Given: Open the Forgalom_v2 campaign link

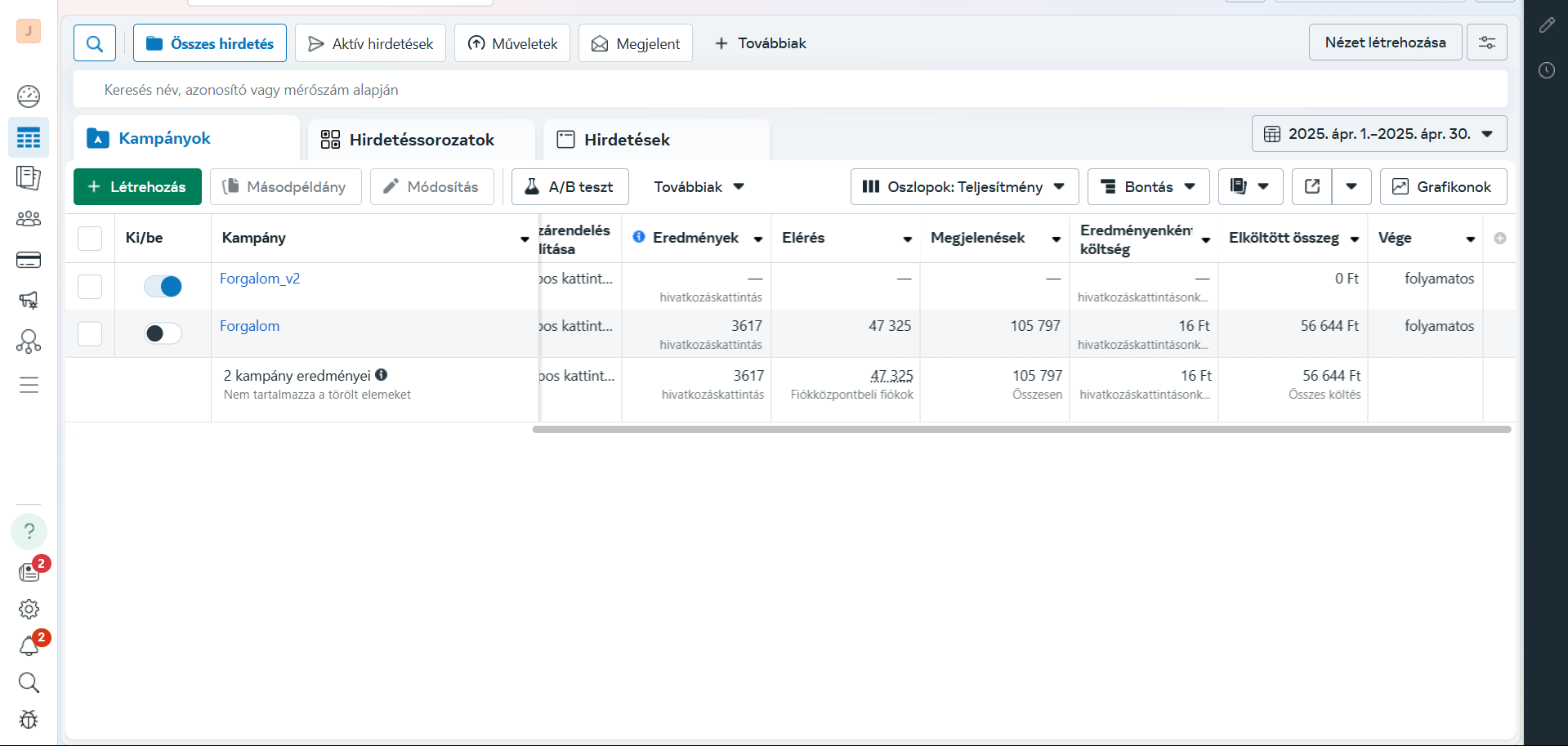Looking at the screenshot, I should coord(260,279).
